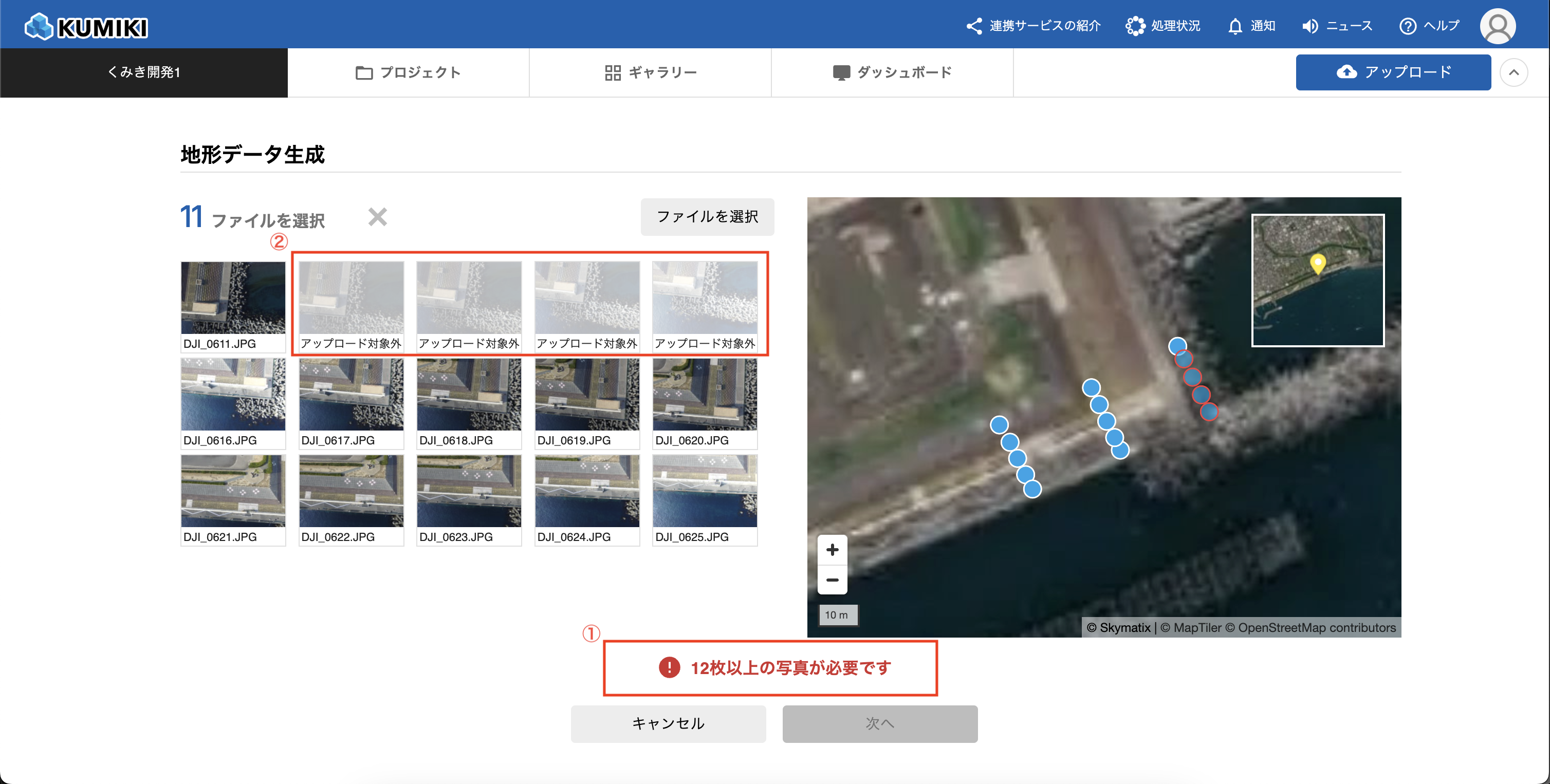Click the overview minimap yellow pin

(x=1317, y=264)
